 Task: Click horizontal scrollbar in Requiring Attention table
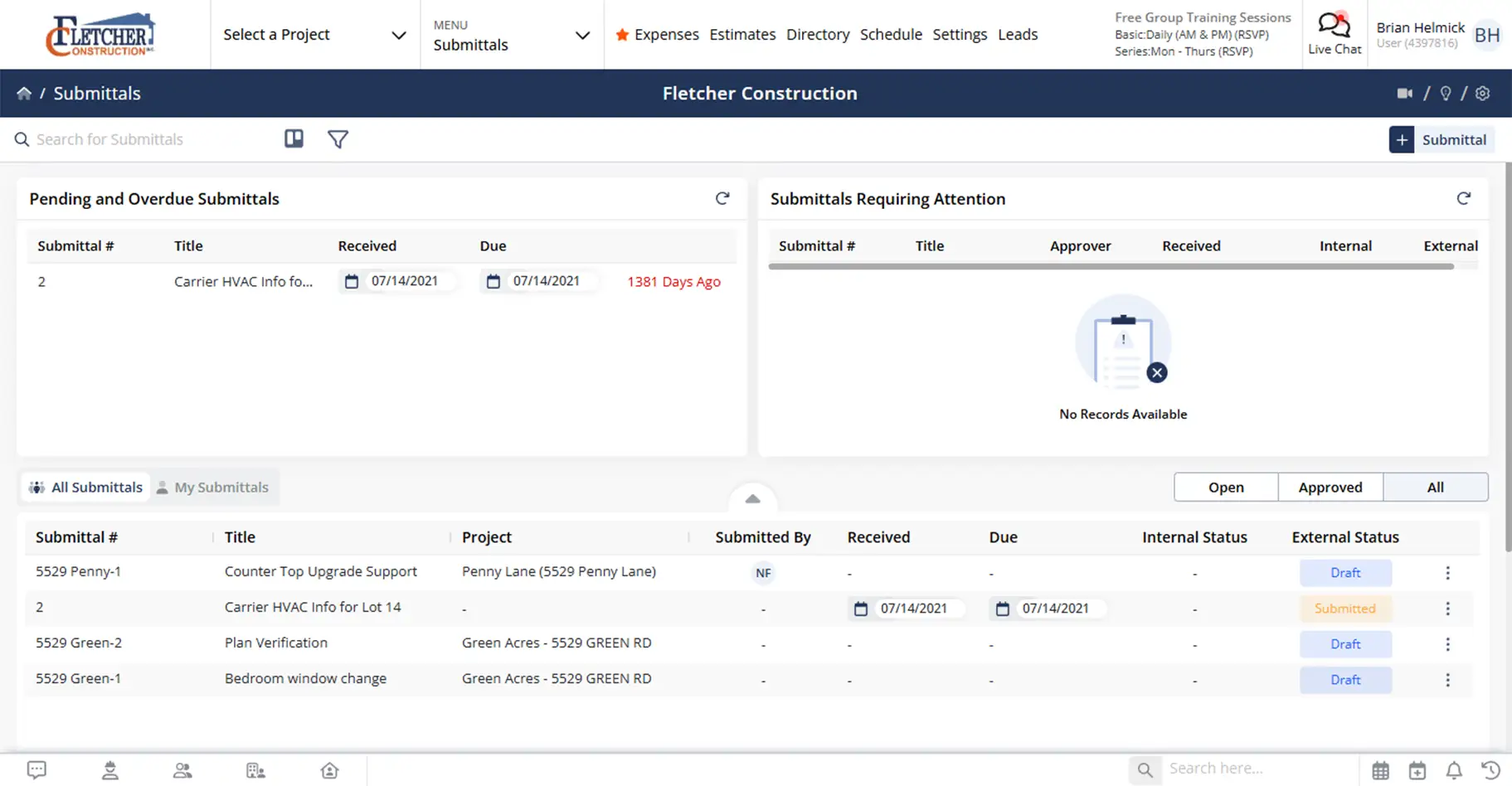coord(1111,266)
